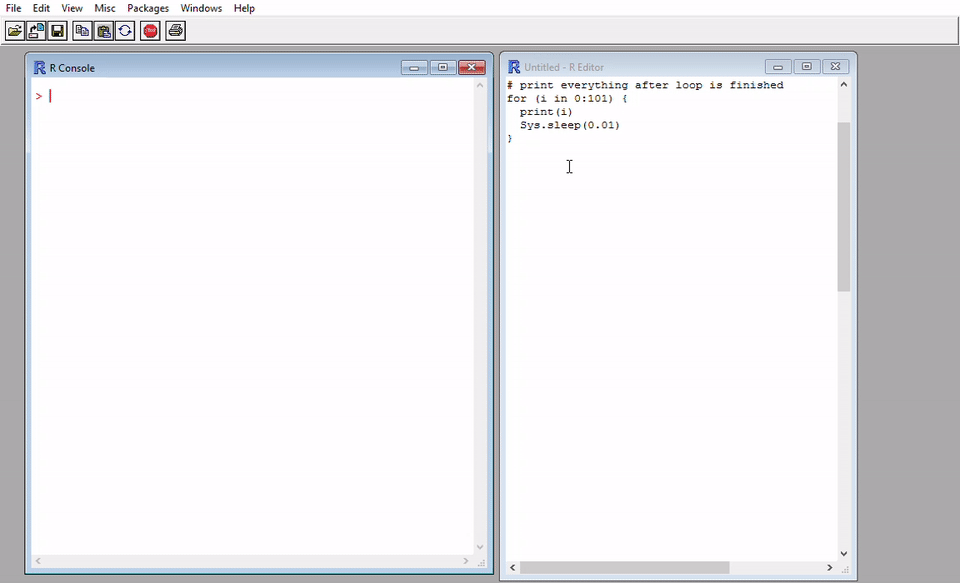960x583 pixels.
Task: Click the Copy toolbar icon
Action: coord(82,31)
